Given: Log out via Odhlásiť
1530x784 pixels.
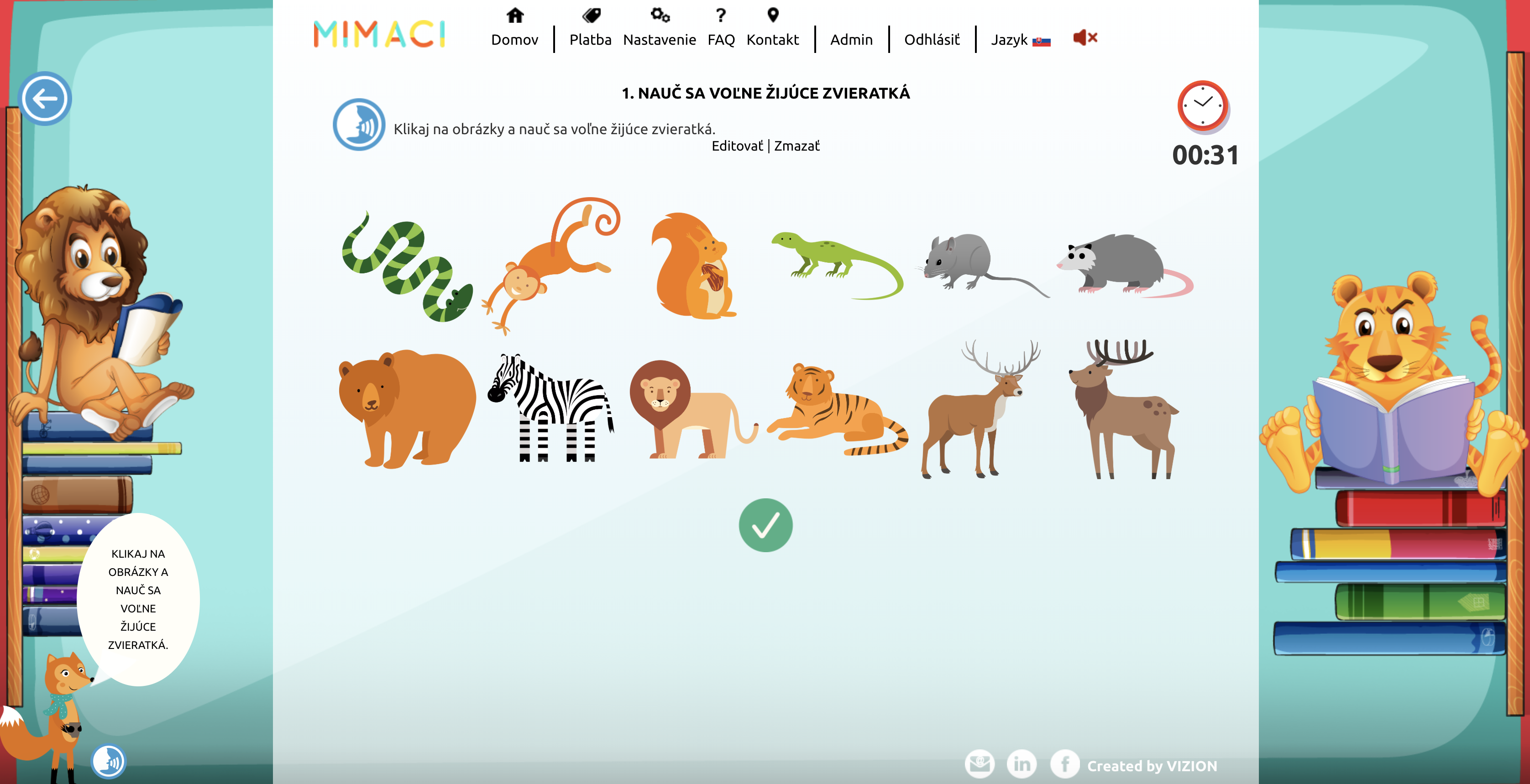Looking at the screenshot, I should [x=931, y=40].
